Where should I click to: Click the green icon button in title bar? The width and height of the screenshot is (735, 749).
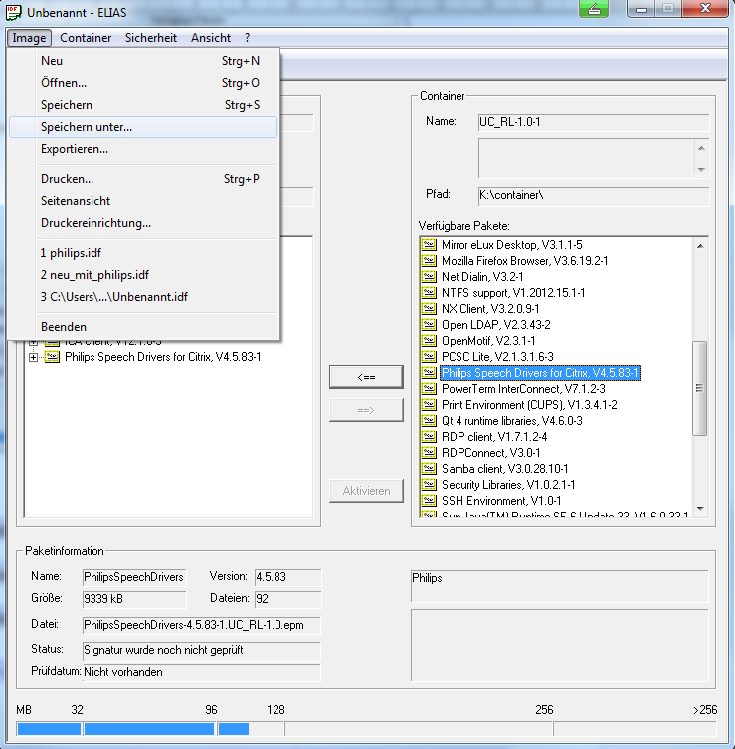point(594,9)
